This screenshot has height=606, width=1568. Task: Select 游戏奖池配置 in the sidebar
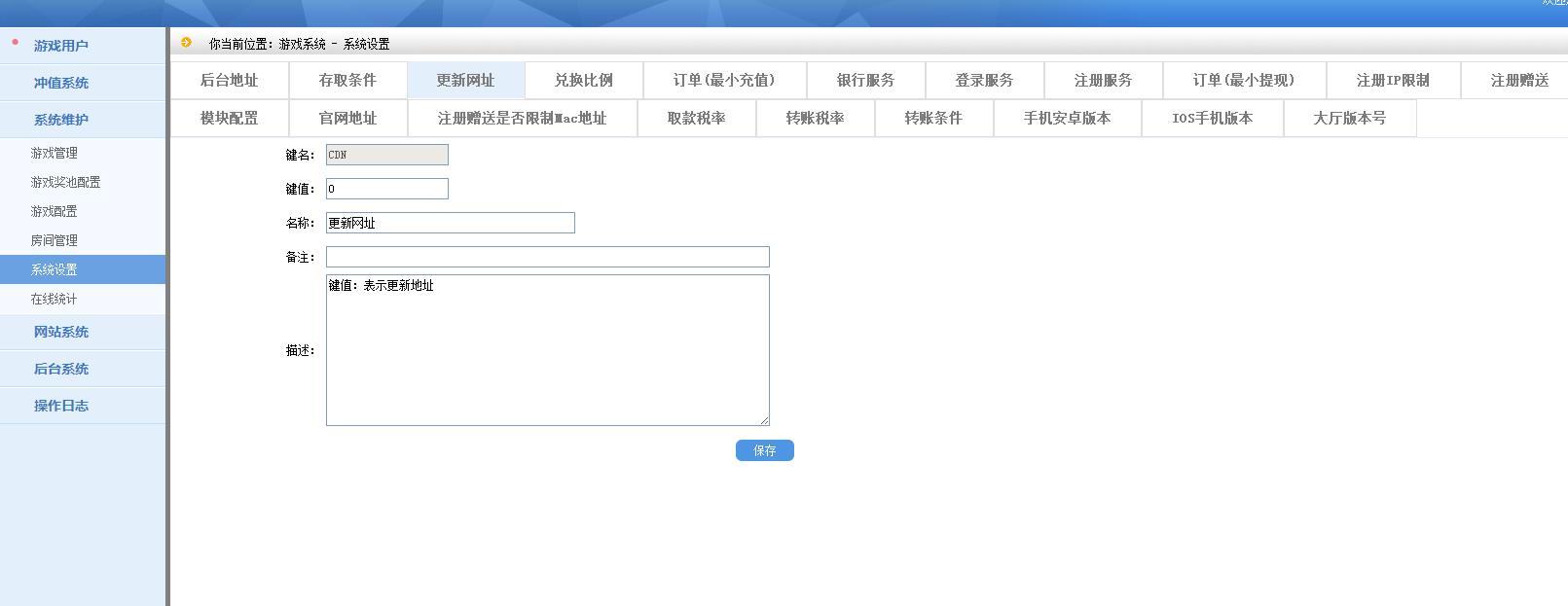pyautogui.click(x=65, y=182)
